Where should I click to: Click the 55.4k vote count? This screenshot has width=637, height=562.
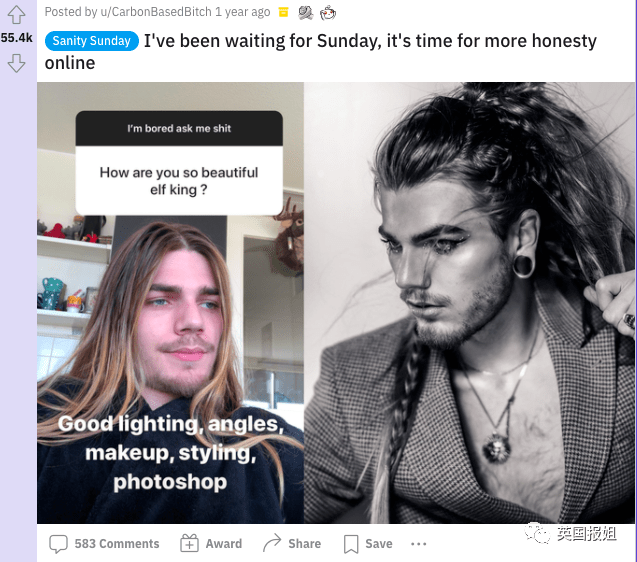[16, 38]
